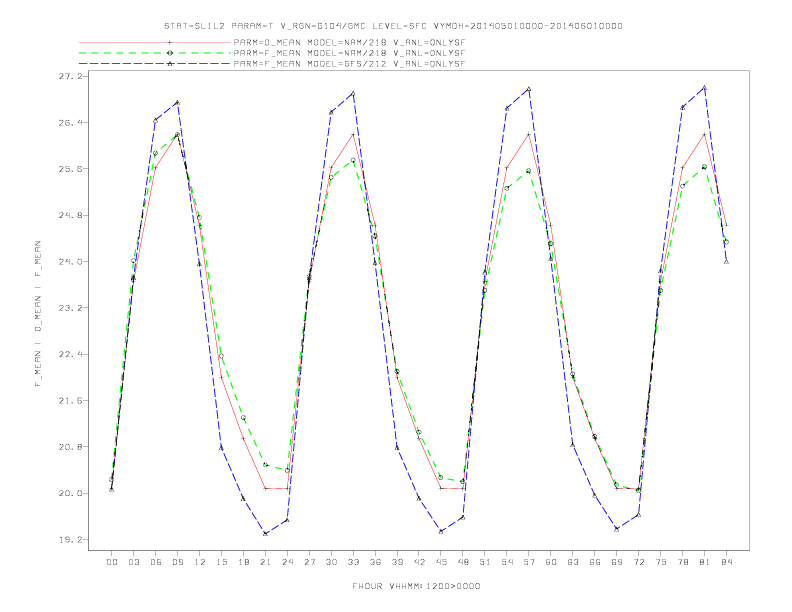792x612 pixels.
Task: Click x-axis hour label 15
Action: click(221, 562)
